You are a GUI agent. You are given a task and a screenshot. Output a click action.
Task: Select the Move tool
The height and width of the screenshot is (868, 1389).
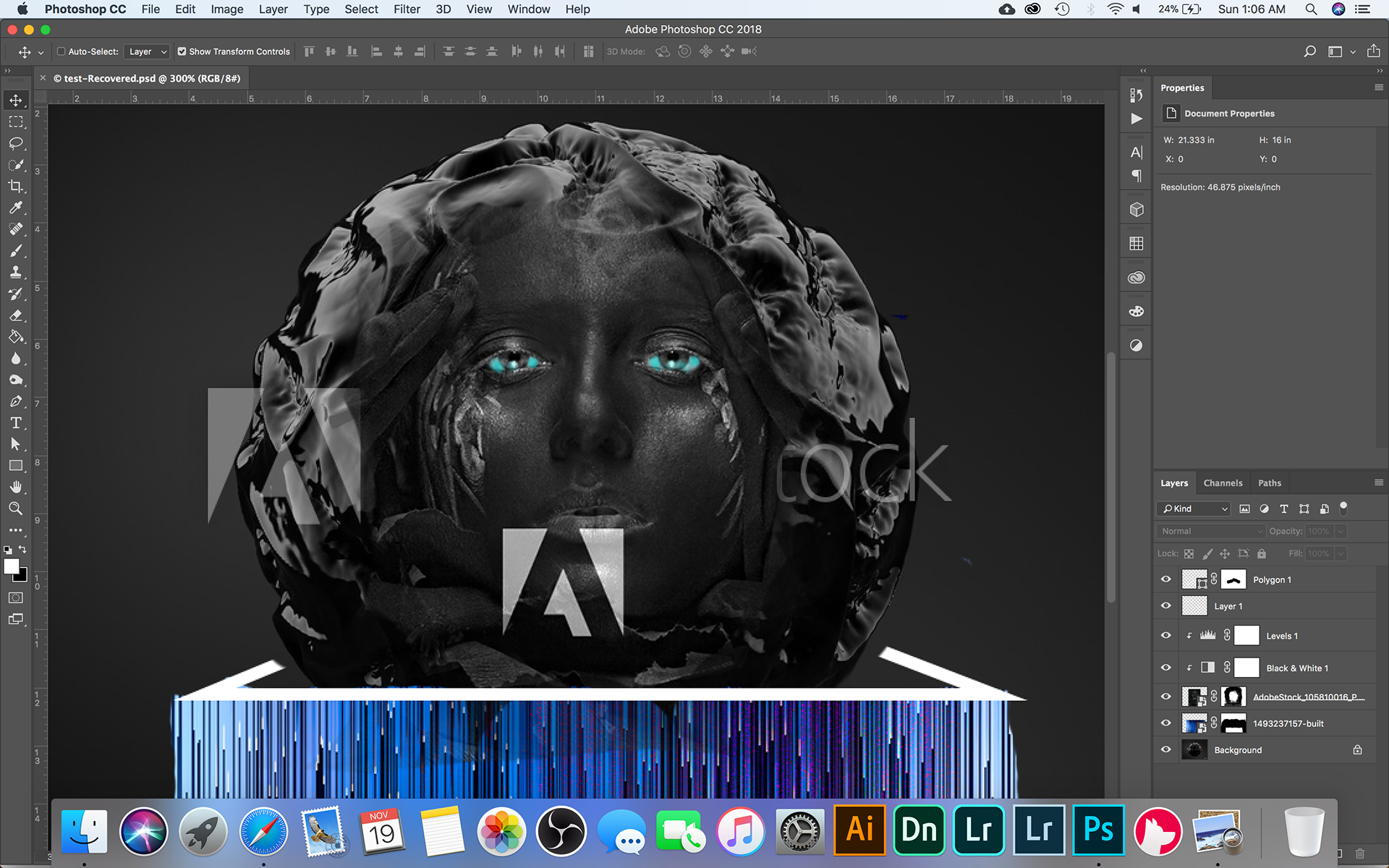[x=16, y=101]
